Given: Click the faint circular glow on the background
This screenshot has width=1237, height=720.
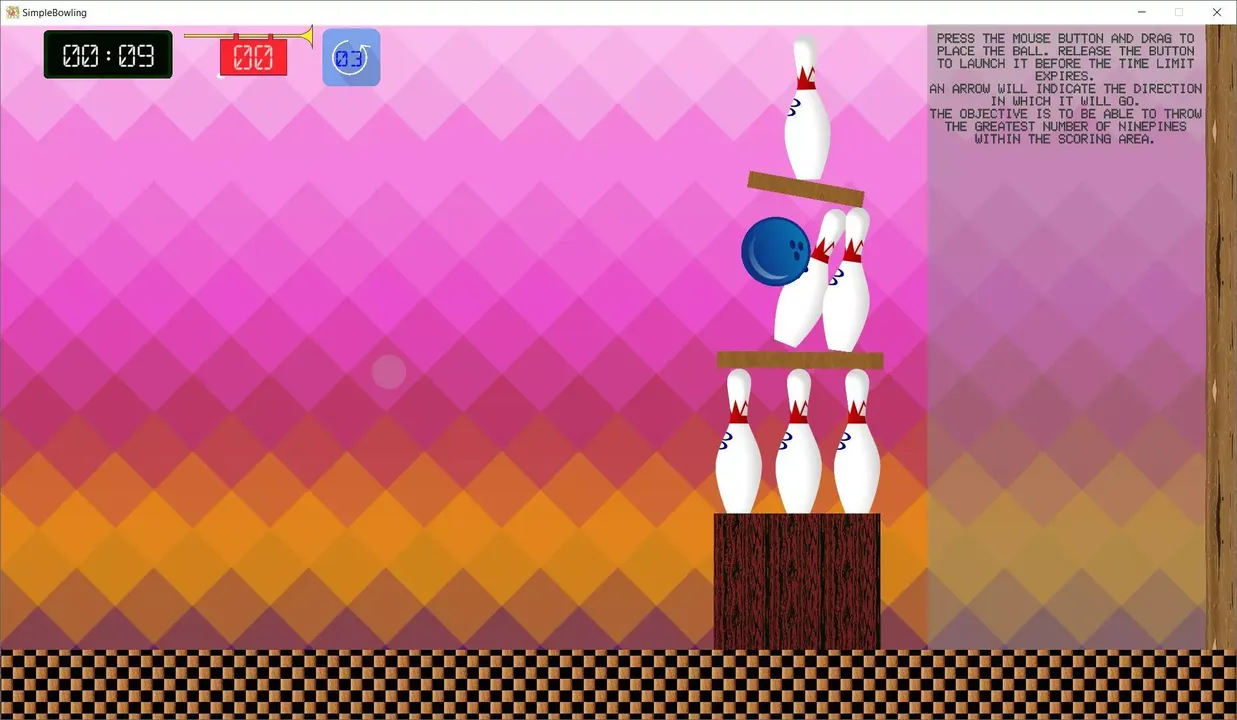Looking at the screenshot, I should [x=388, y=372].
